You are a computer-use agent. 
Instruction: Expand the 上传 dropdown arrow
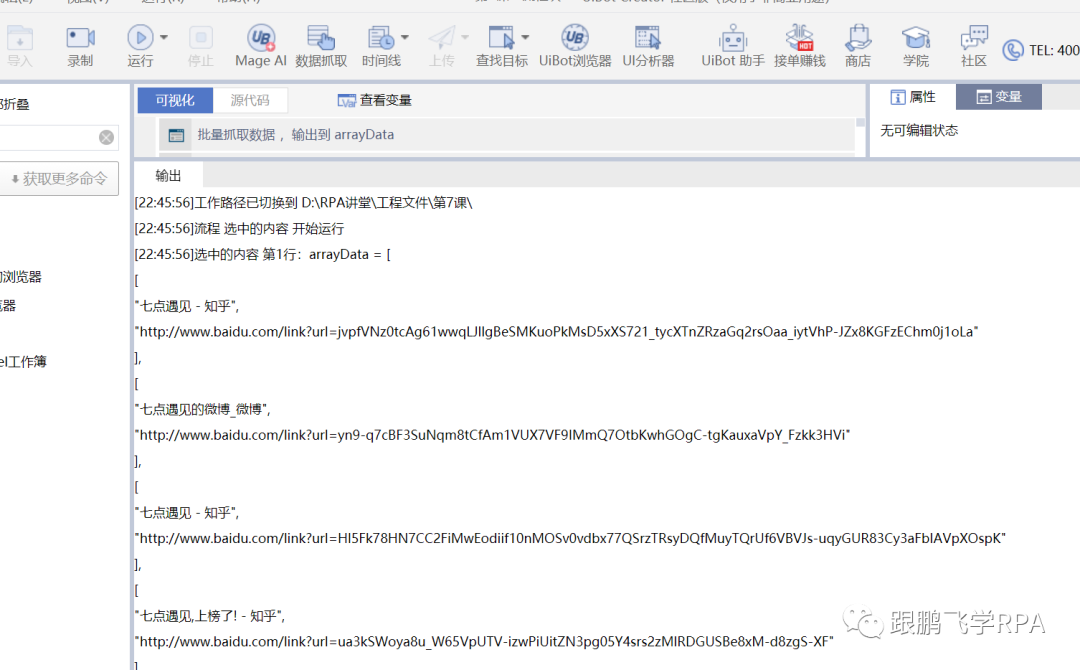[x=465, y=37]
